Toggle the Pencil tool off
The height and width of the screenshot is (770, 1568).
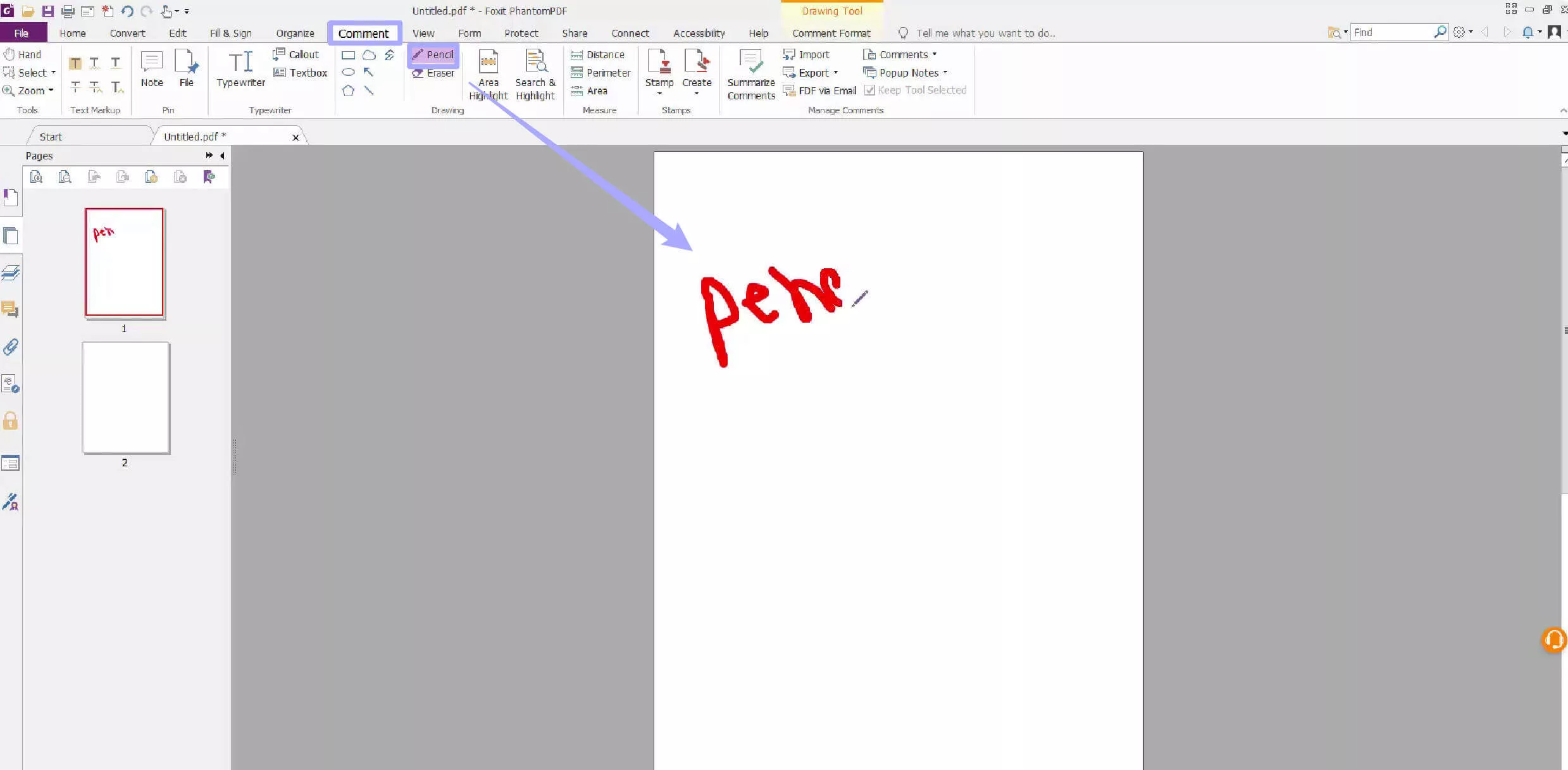[433, 54]
